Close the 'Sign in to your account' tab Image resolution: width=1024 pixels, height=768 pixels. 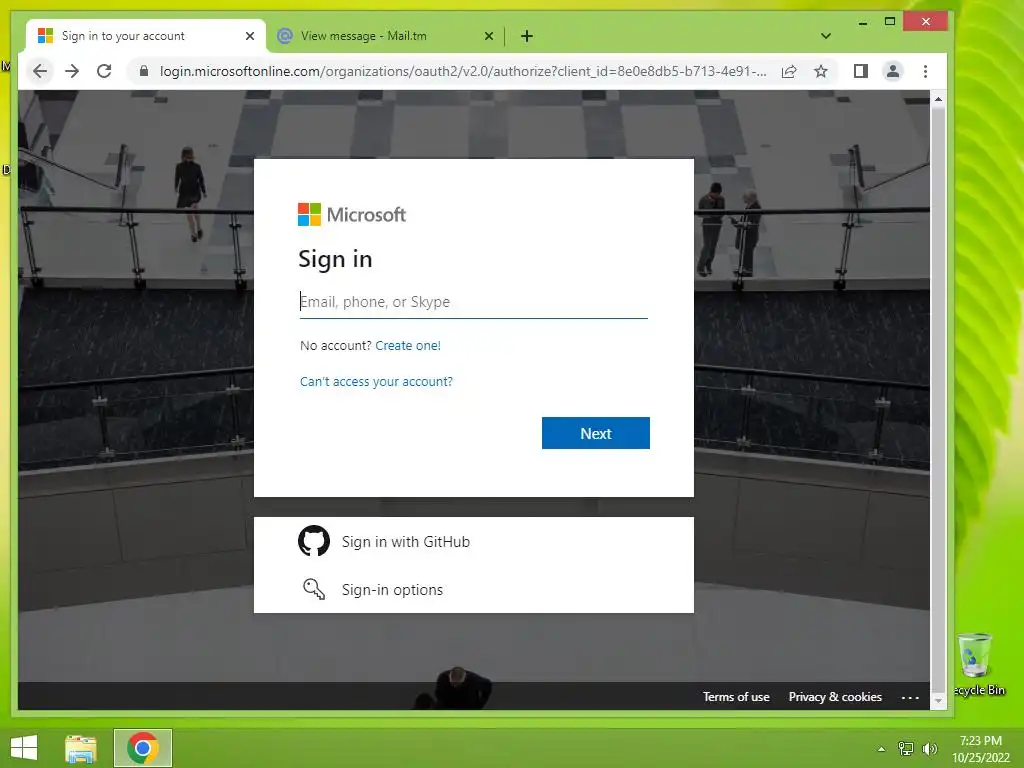pos(249,36)
